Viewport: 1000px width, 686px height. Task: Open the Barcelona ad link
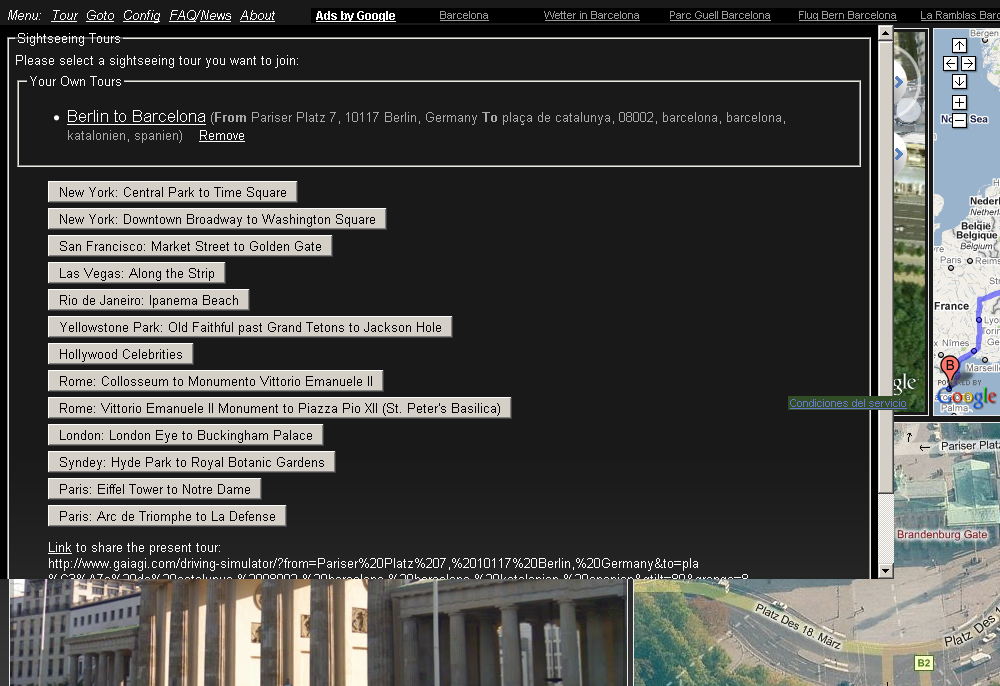[x=464, y=15]
